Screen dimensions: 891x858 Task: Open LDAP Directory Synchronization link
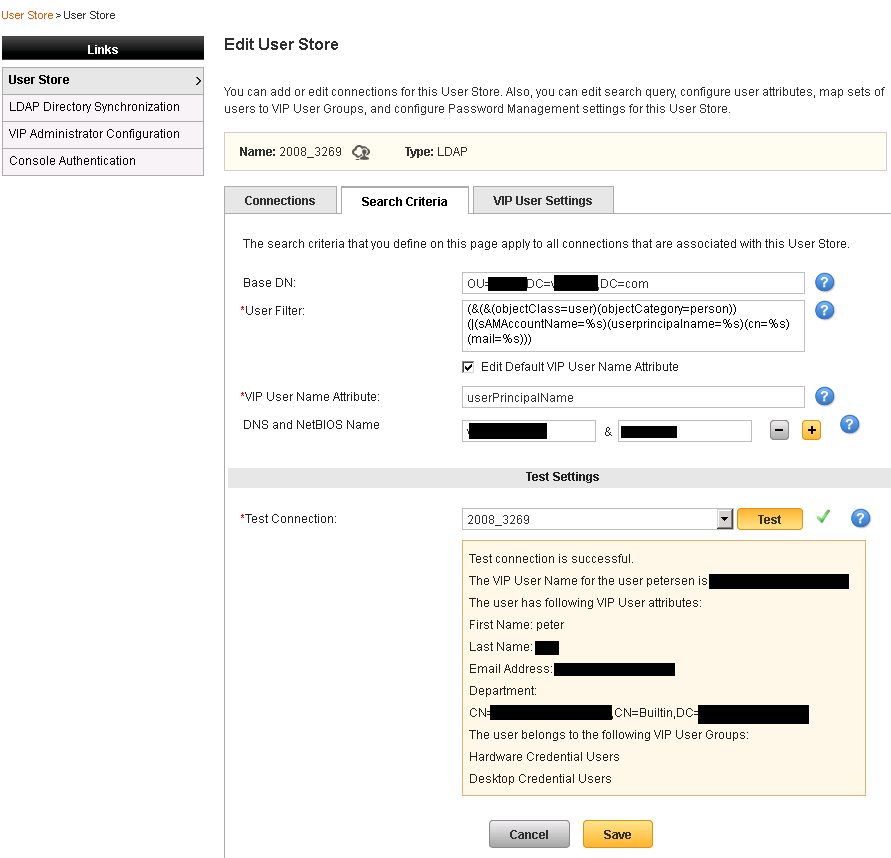[94, 107]
